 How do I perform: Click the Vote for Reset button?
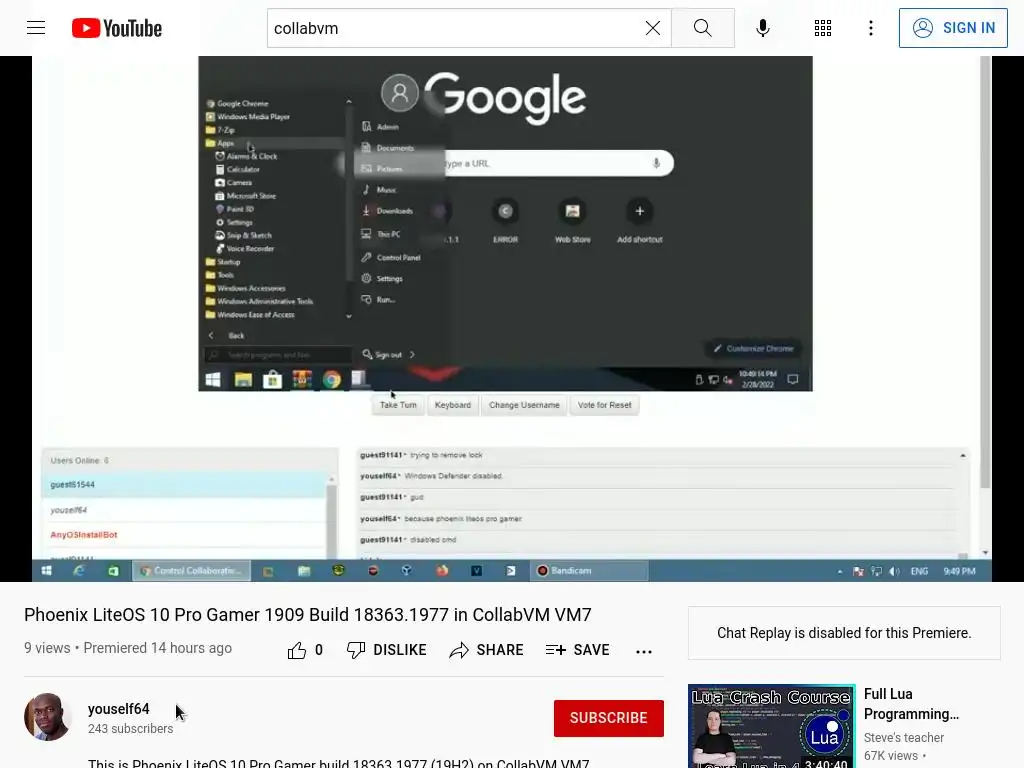click(x=605, y=405)
